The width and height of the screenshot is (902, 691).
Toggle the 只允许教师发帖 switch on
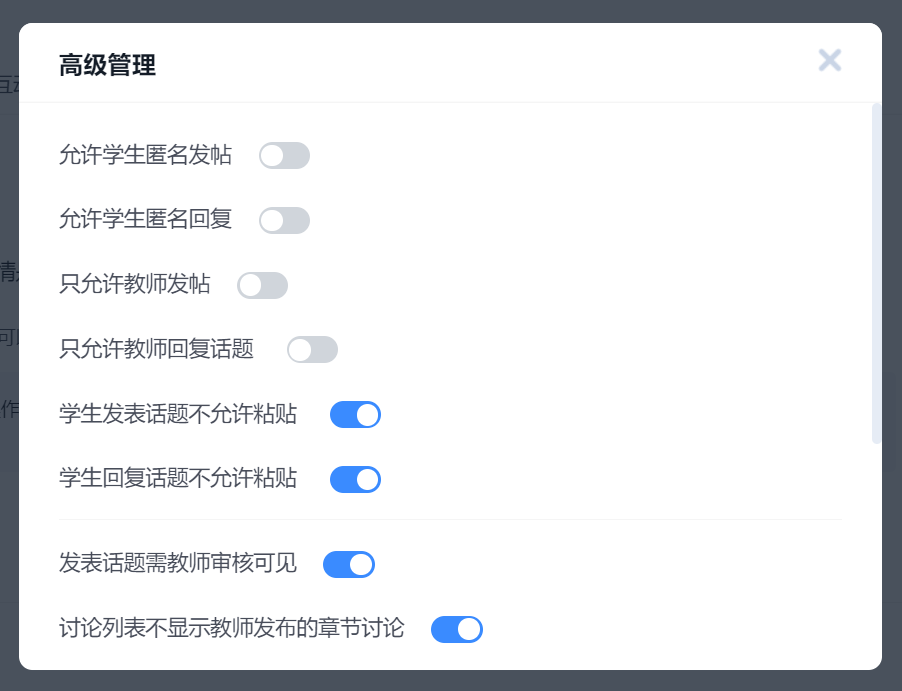(262, 286)
